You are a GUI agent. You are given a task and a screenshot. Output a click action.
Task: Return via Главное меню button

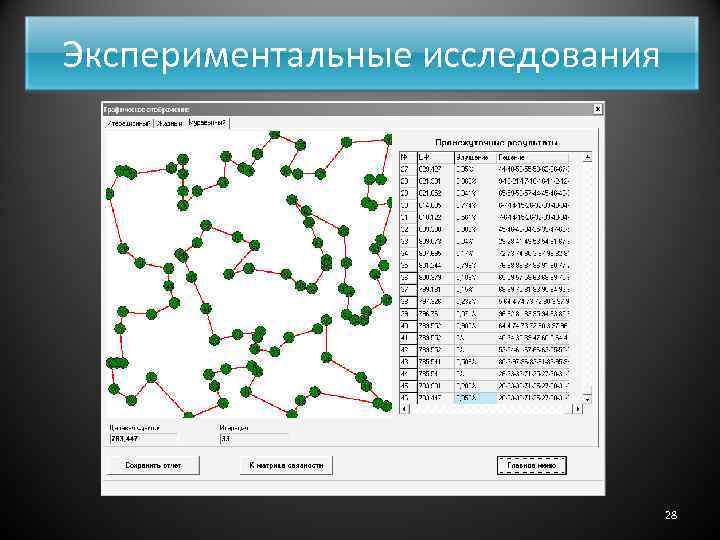[531, 465]
